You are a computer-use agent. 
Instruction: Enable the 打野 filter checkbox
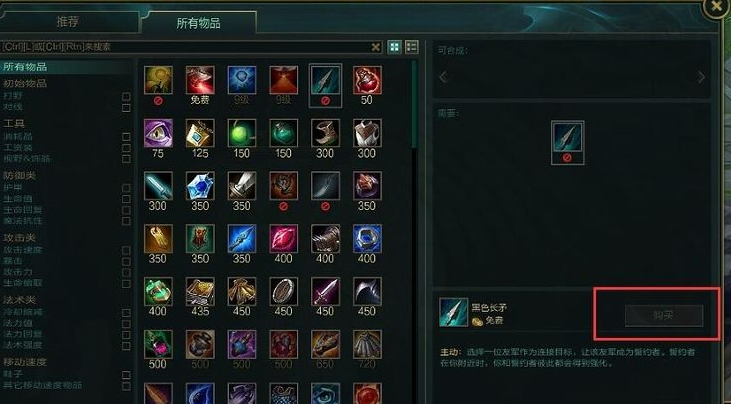[126, 96]
